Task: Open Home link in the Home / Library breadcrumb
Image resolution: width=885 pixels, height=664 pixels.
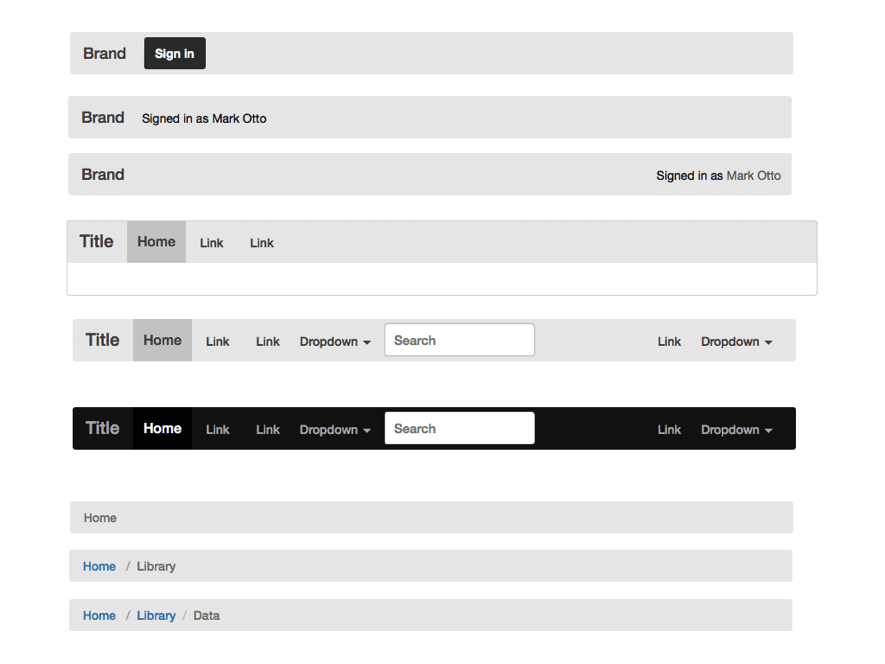Action: point(99,566)
